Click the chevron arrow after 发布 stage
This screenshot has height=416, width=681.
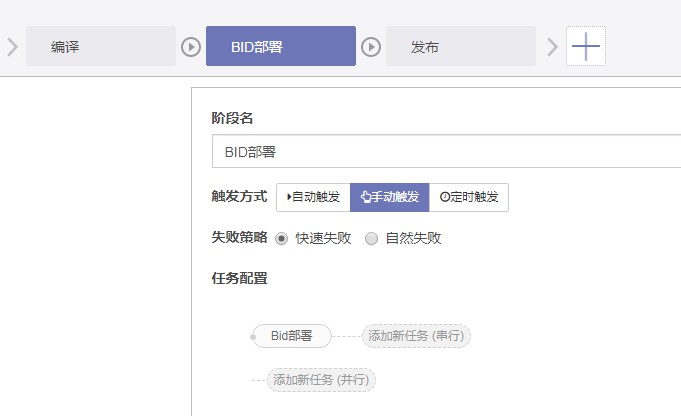point(552,47)
